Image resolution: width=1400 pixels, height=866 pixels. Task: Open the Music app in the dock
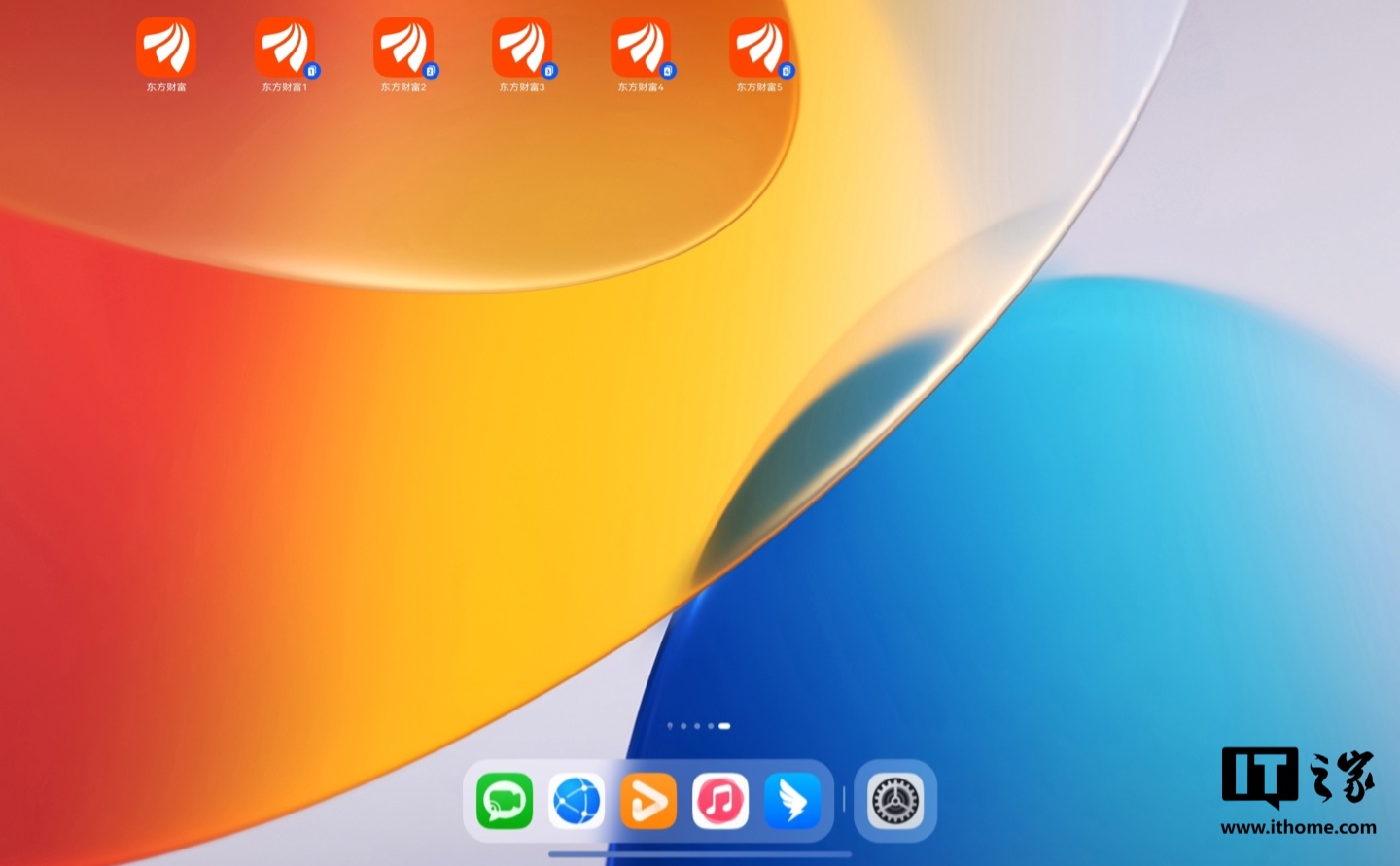pyautogui.click(x=720, y=801)
